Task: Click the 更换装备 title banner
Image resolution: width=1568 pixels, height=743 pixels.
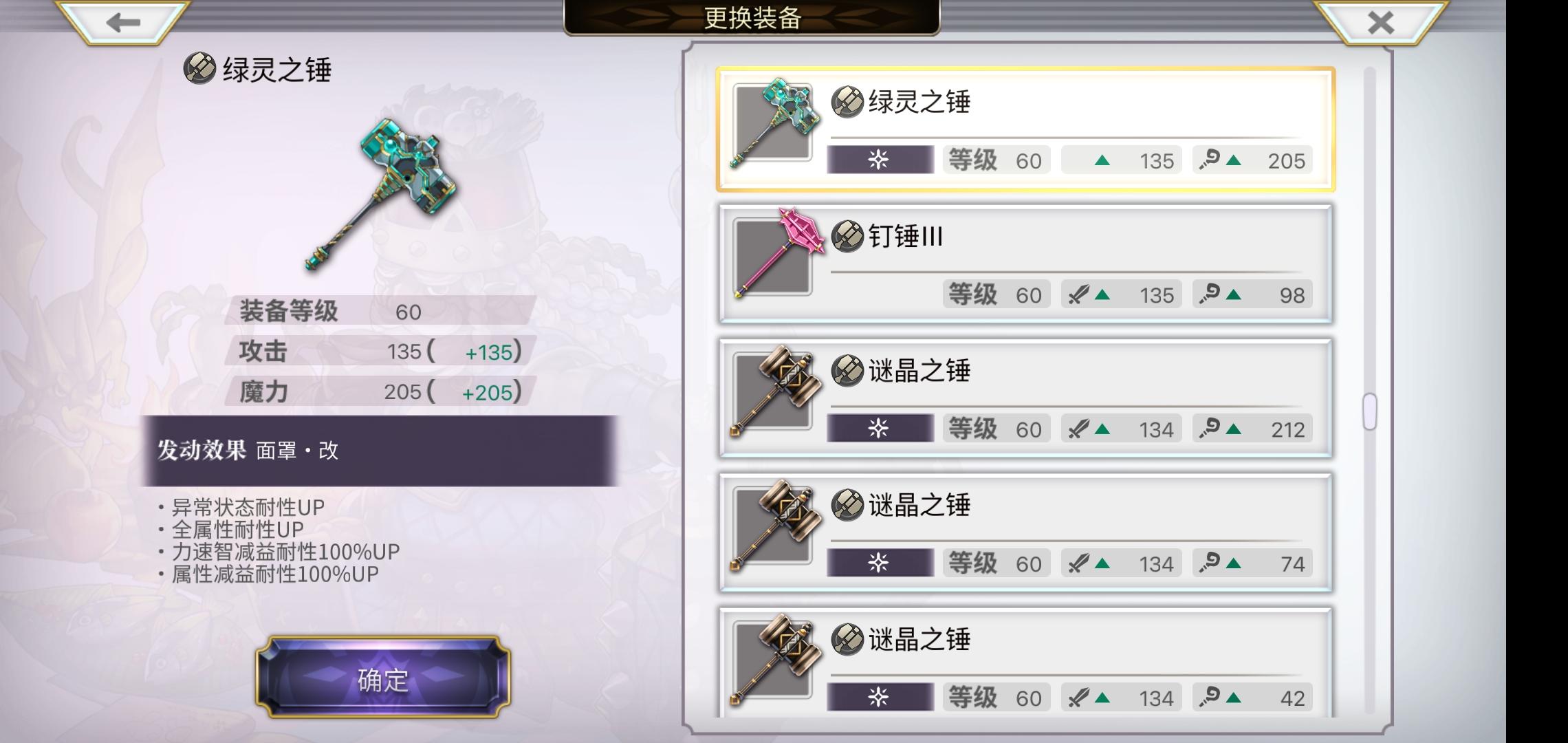Action: point(752,18)
